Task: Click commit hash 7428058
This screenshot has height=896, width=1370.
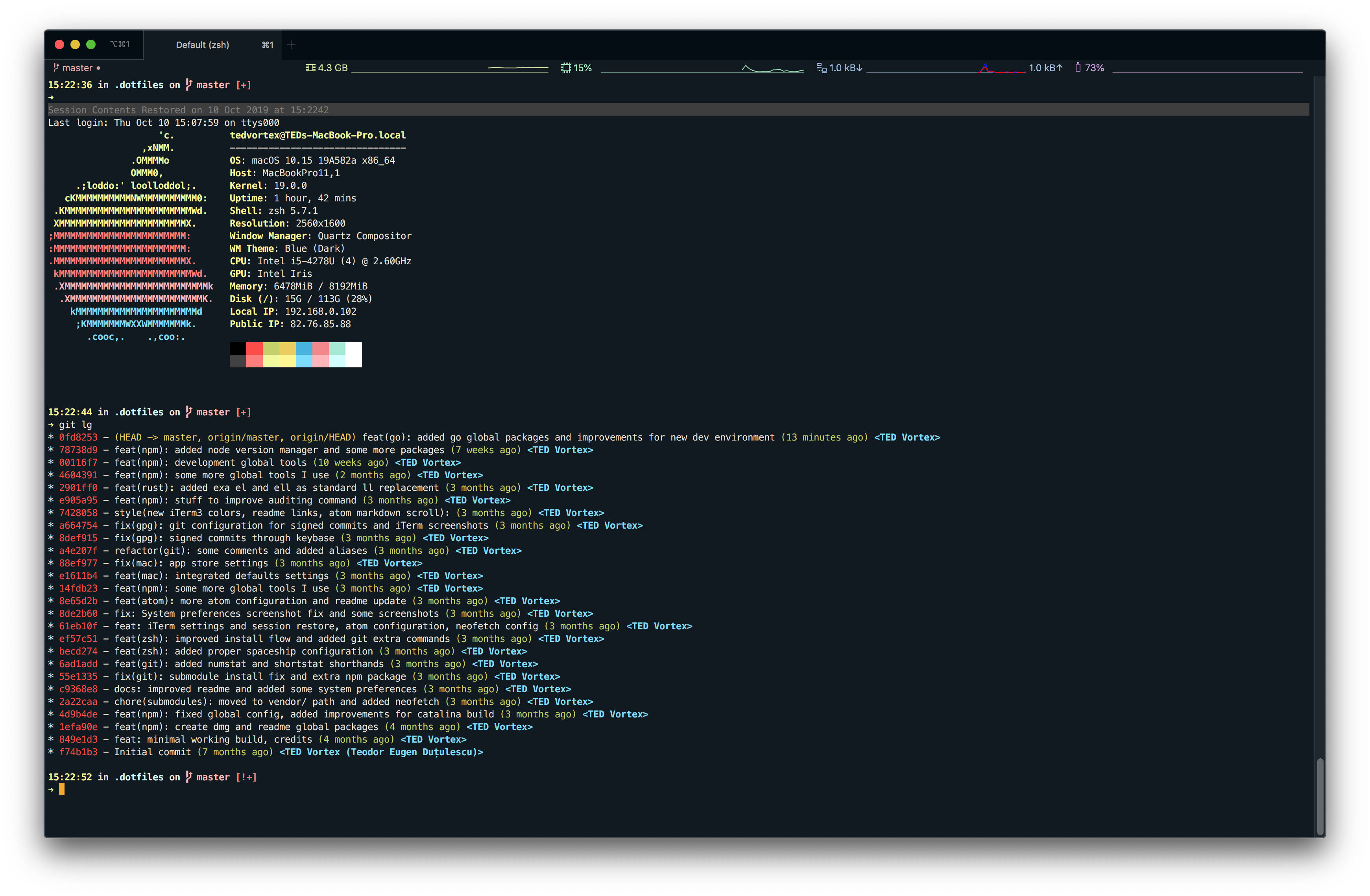Action: click(78, 513)
